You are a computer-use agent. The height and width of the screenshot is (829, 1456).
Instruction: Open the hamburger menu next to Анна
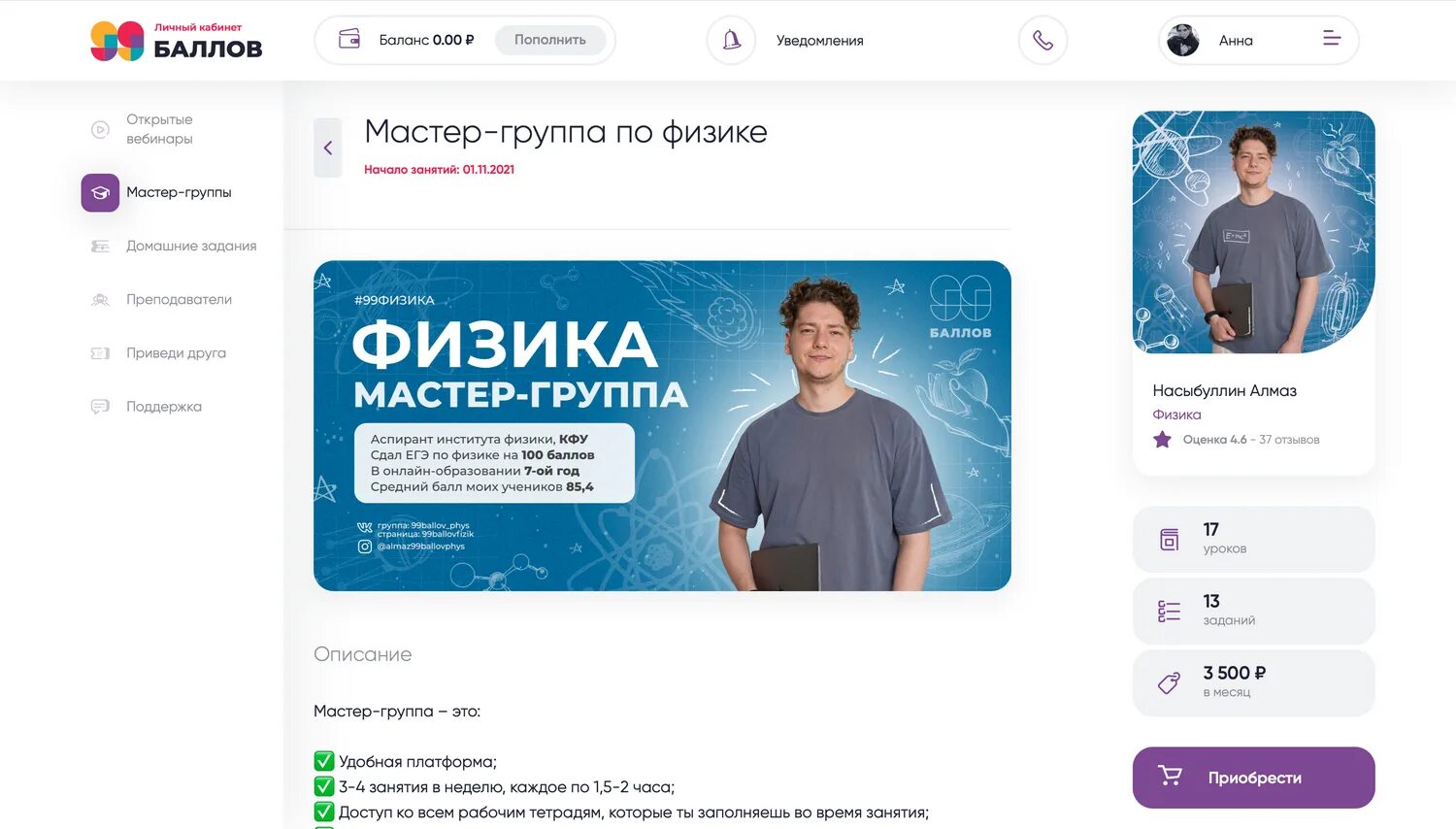[1332, 38]
